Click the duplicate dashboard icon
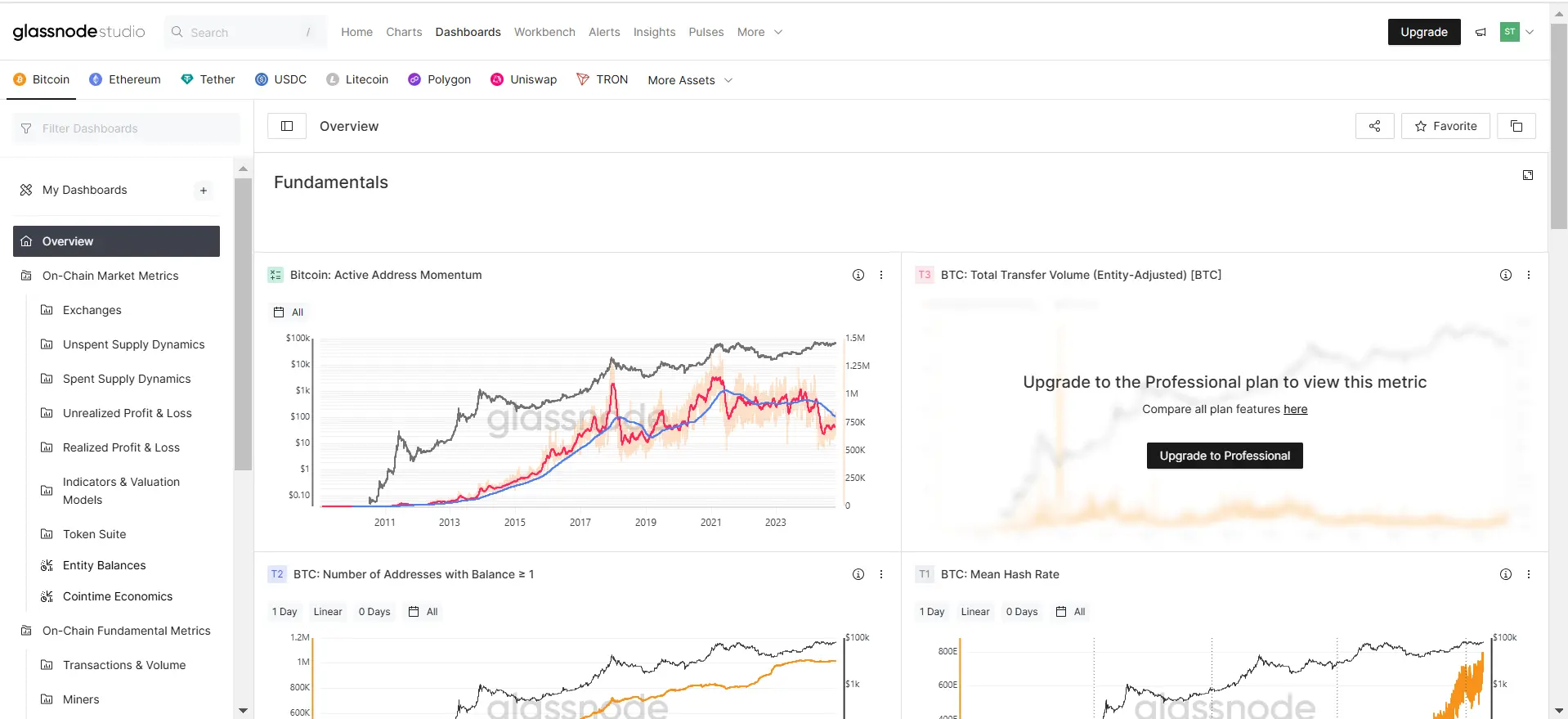The image size is (1568, 719). (x=1516, y=126)
